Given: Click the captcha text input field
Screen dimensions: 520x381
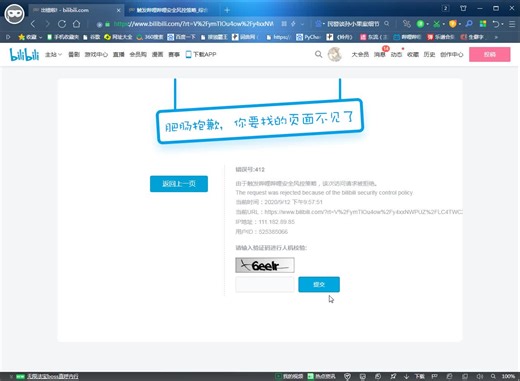Looking at the screenshot, I should (x=265, y=284).
